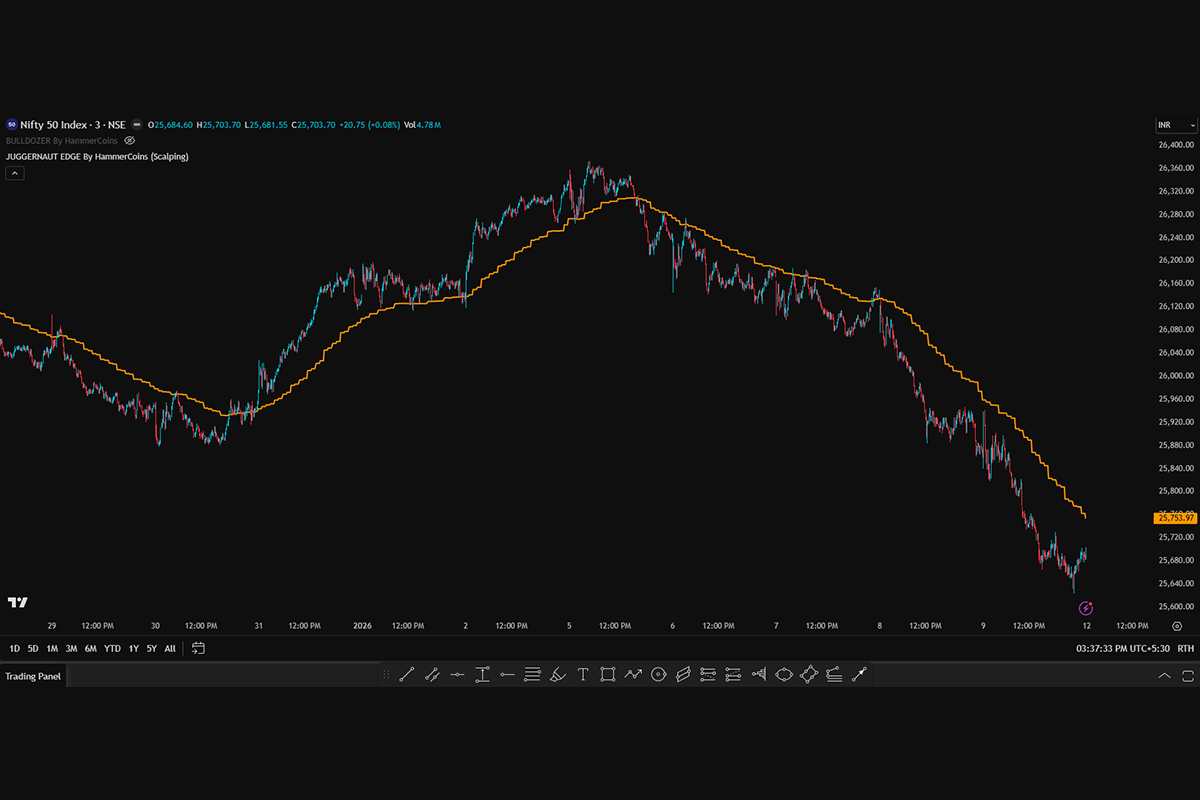Show the hidden BULLDOZER indicator
This screenshot has width=1200, height=800.
point(129,141)
